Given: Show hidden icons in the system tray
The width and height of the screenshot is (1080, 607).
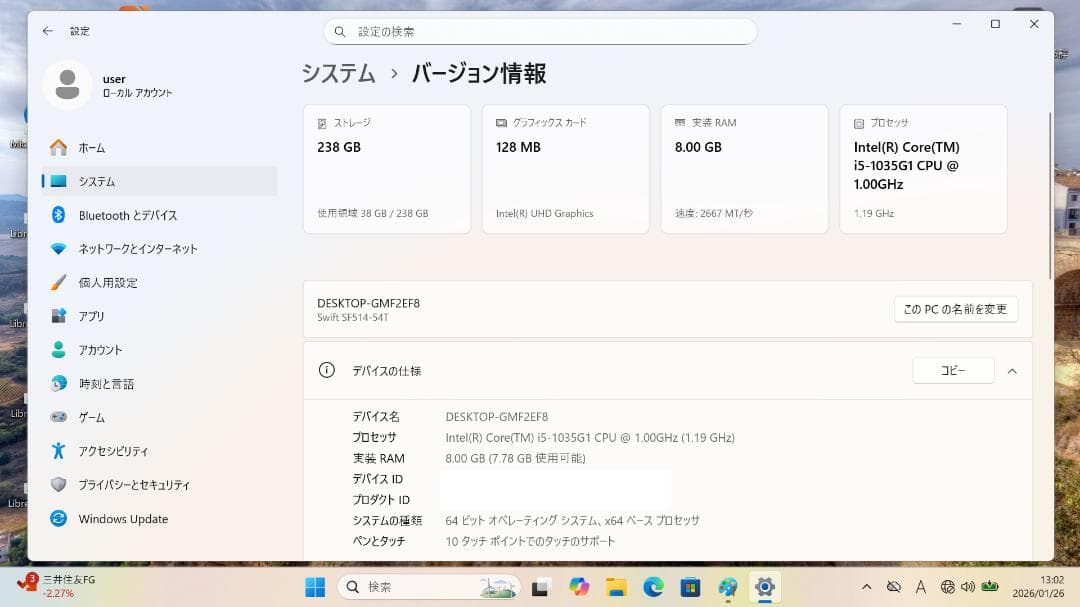Looking at the screenshot, I should click(x=869, y=588).
